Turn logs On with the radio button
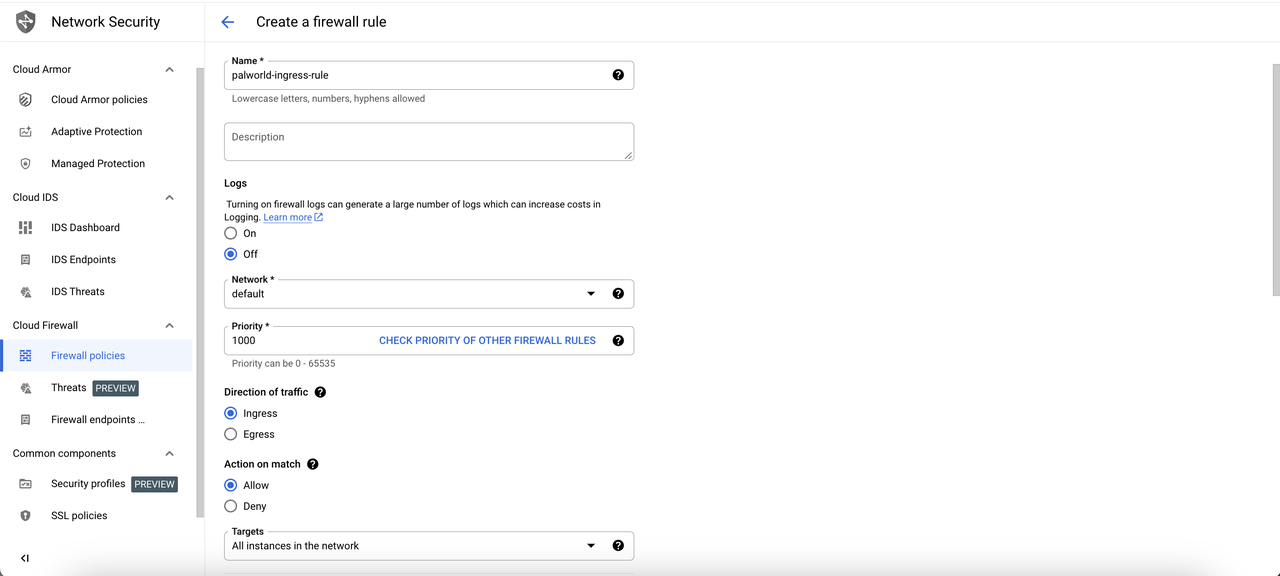Image resolution: width=1280 pixels, height=576 pixels. pyautogui.click(x=231, y=233)
